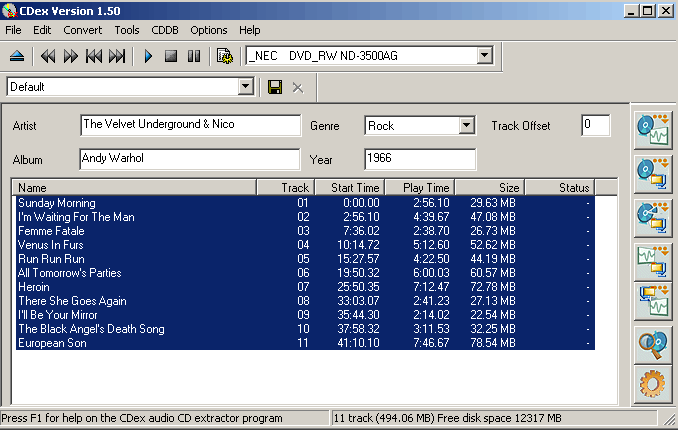The image size is (678, 430).
Task: Extract CD tracks to WAV files icon
Action: click(x=653, y=130)
